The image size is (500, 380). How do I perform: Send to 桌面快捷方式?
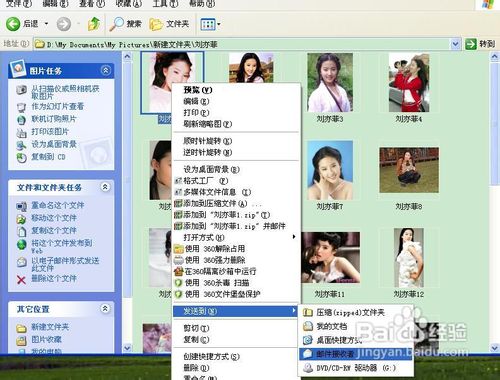(356, 340)
